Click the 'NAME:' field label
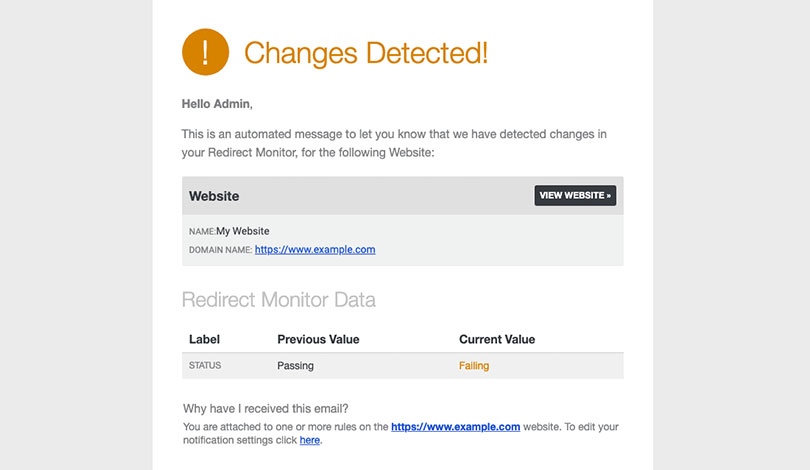Screen dimensions: 810x470 [202, 231]
